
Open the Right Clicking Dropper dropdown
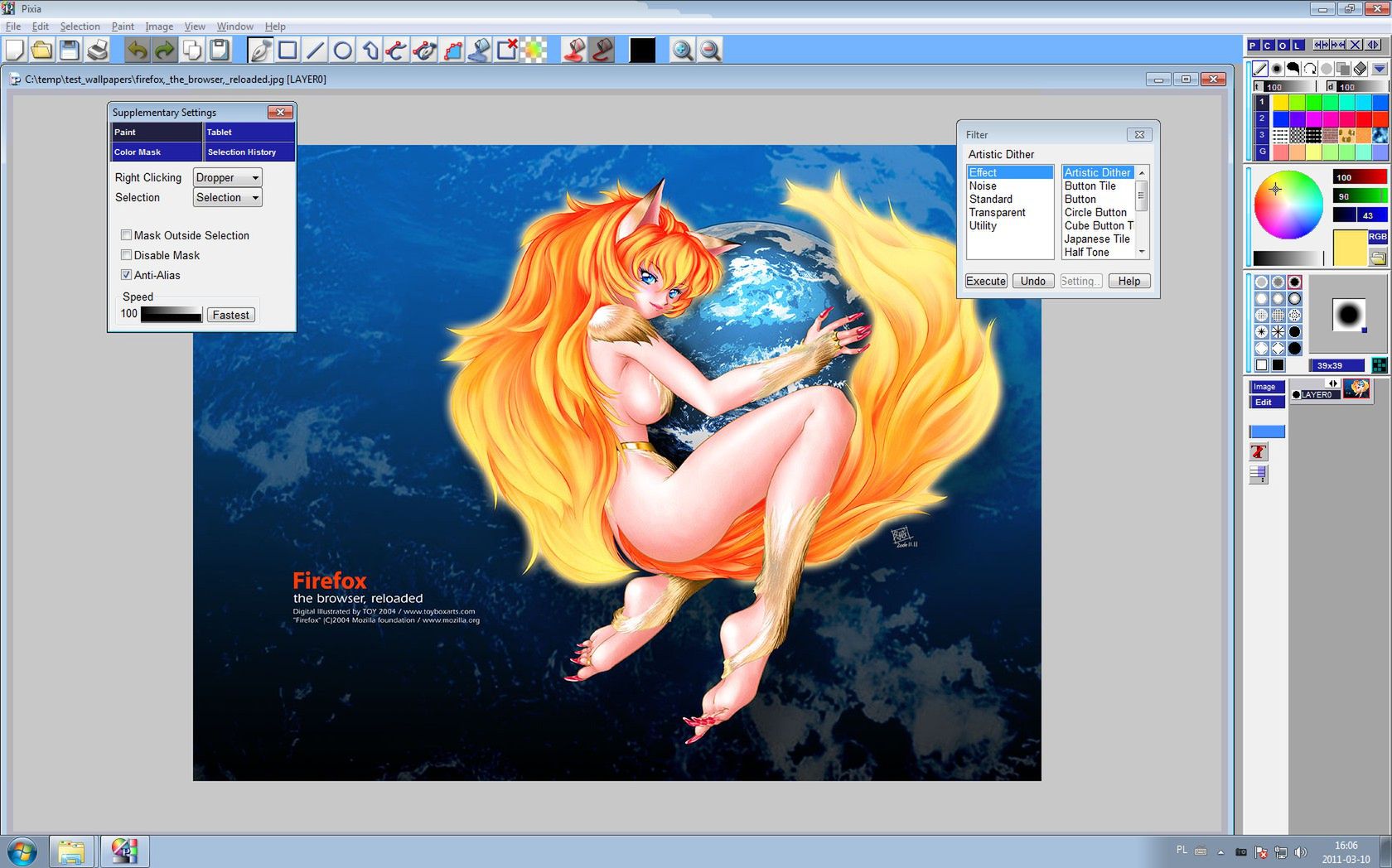[x=228, y=177]
